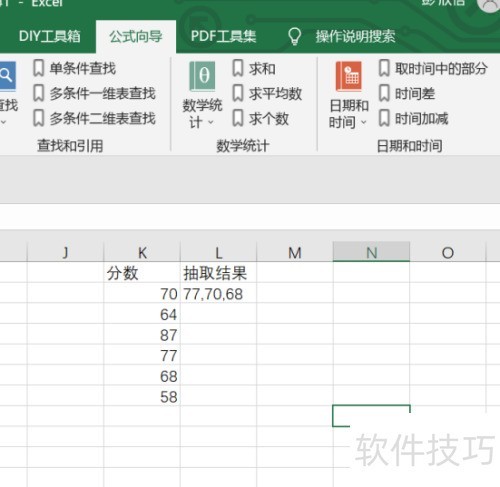Select the 时间差 command
Screen dimensions: 500x487
tap(407, 93)
